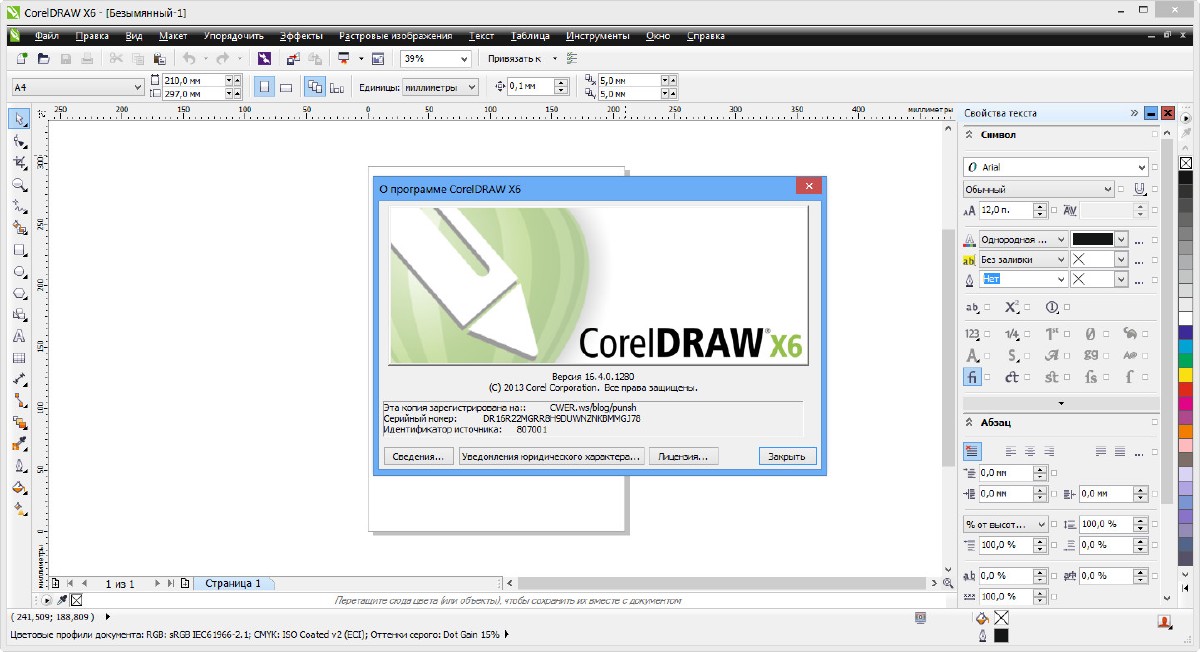This screenshot has width=1200, height=652.
Task: Toggle the standard ligatures 'fi' button
Action: 972,377
